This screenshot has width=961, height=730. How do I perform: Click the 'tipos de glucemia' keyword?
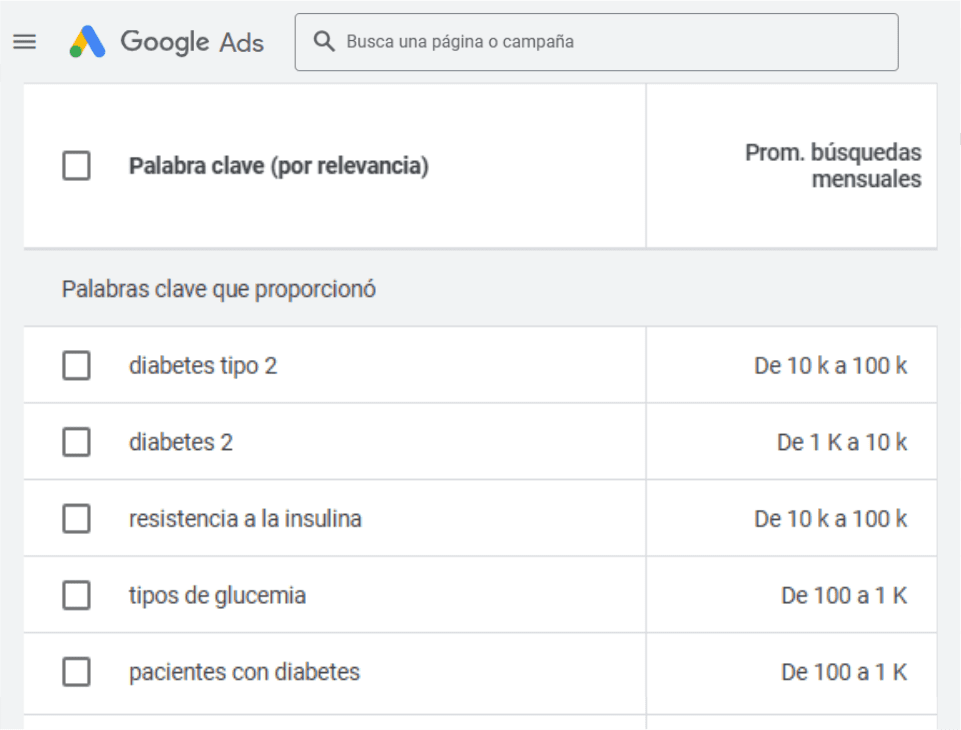[x=217, y=596]
